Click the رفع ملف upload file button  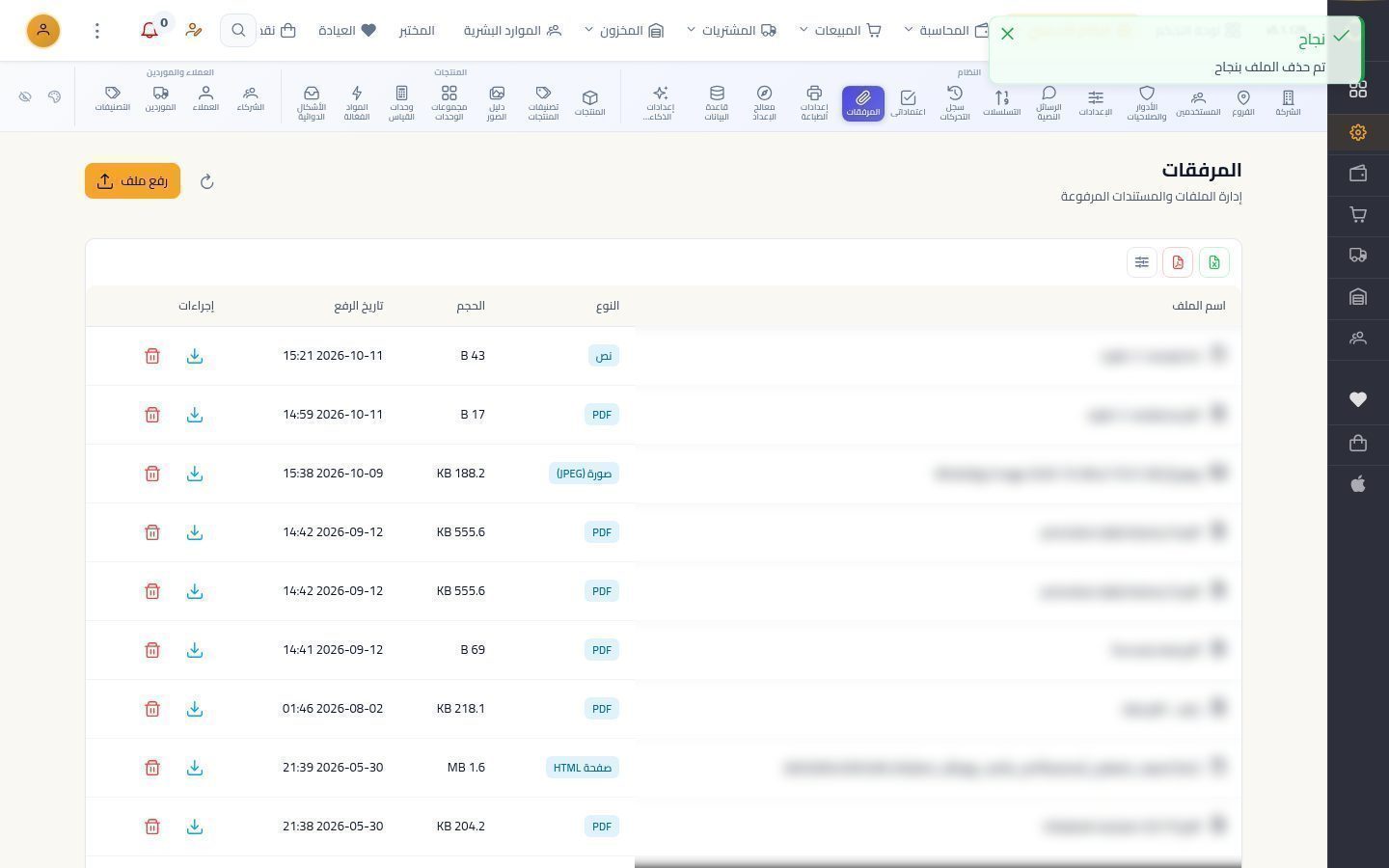[133, 181]
